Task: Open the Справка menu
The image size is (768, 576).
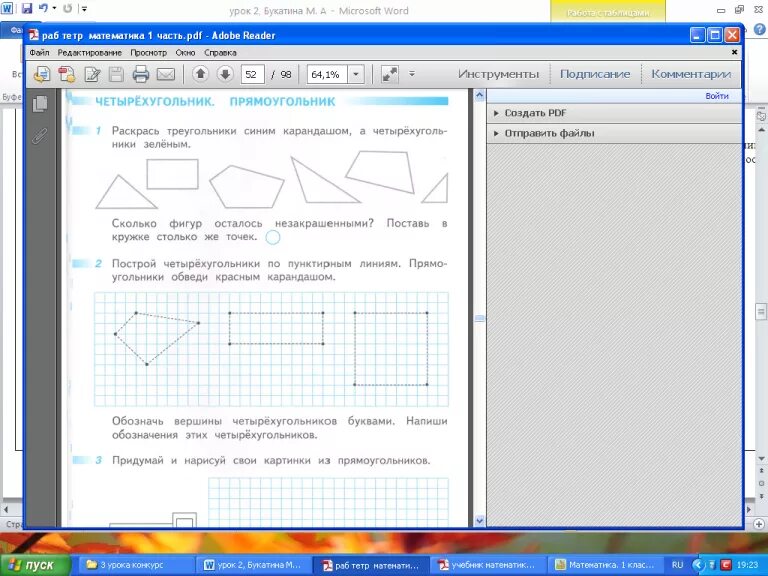Action: click(220, 52)
